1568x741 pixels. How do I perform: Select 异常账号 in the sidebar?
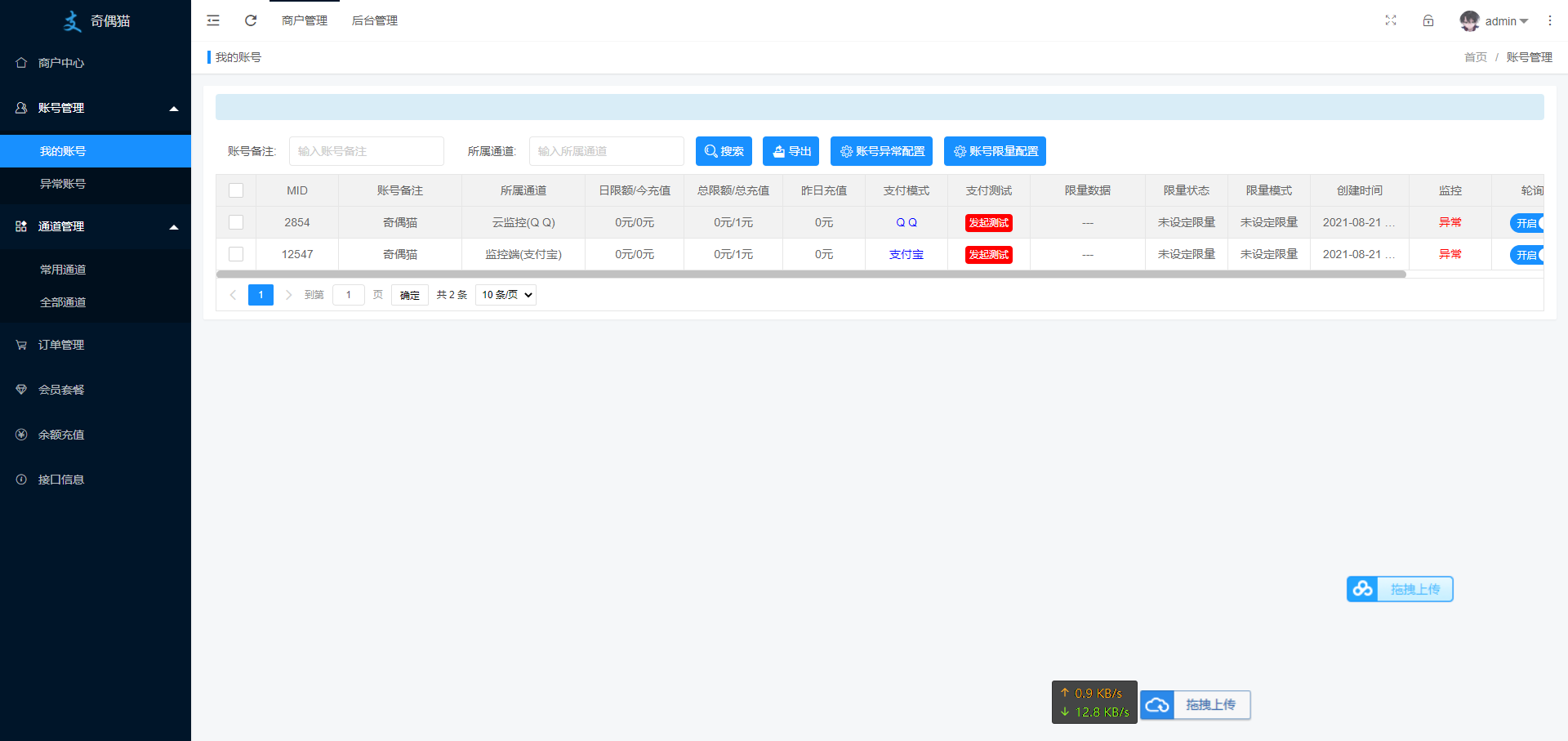coord(96,184)
